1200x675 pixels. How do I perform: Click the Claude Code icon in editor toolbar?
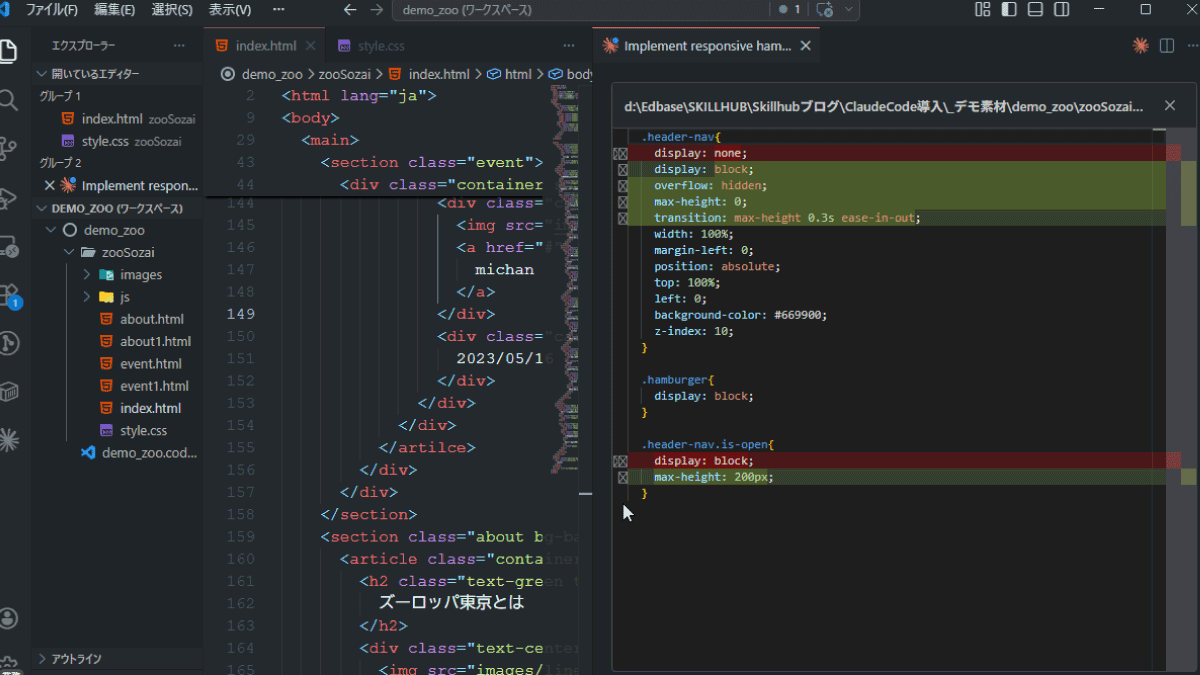pyautogui.click(x=1140, y=46)
